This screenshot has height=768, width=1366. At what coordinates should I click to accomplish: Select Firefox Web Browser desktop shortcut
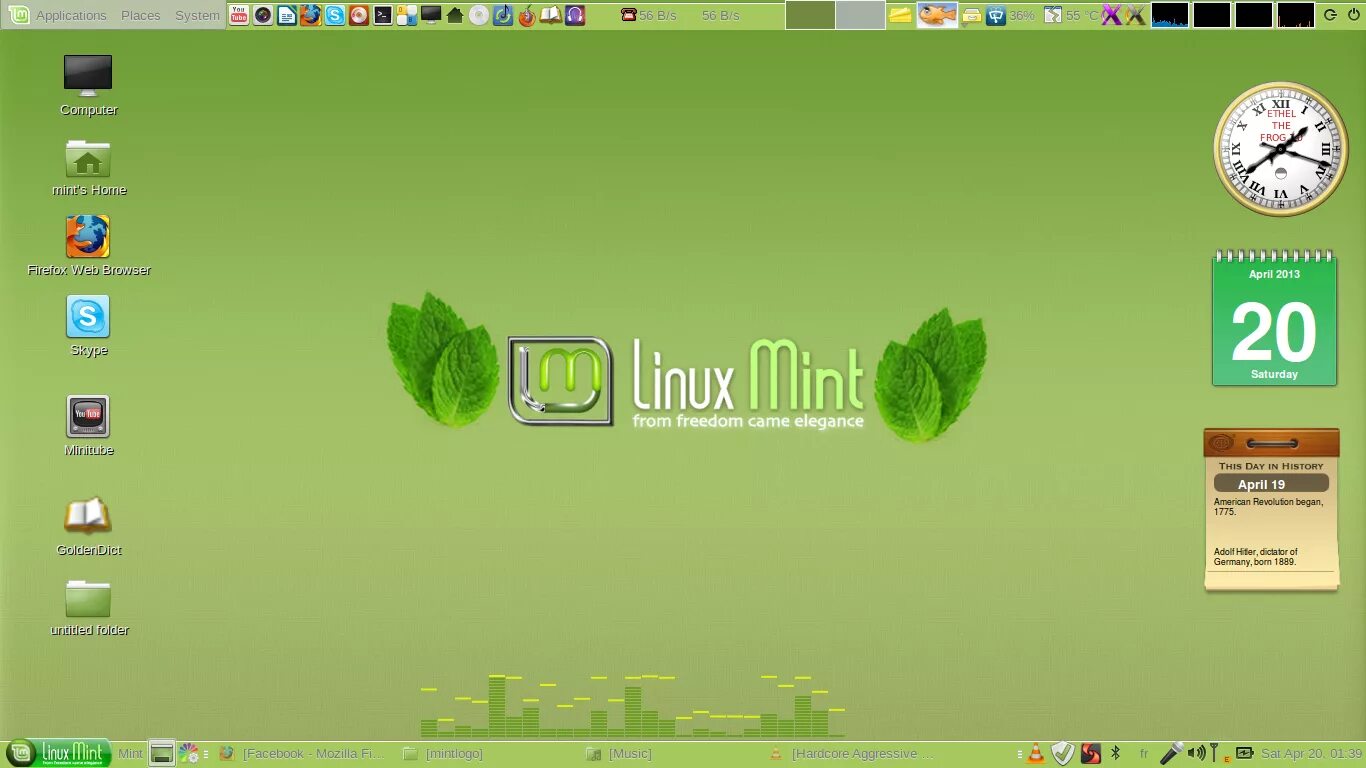click(x=88, y=247)
